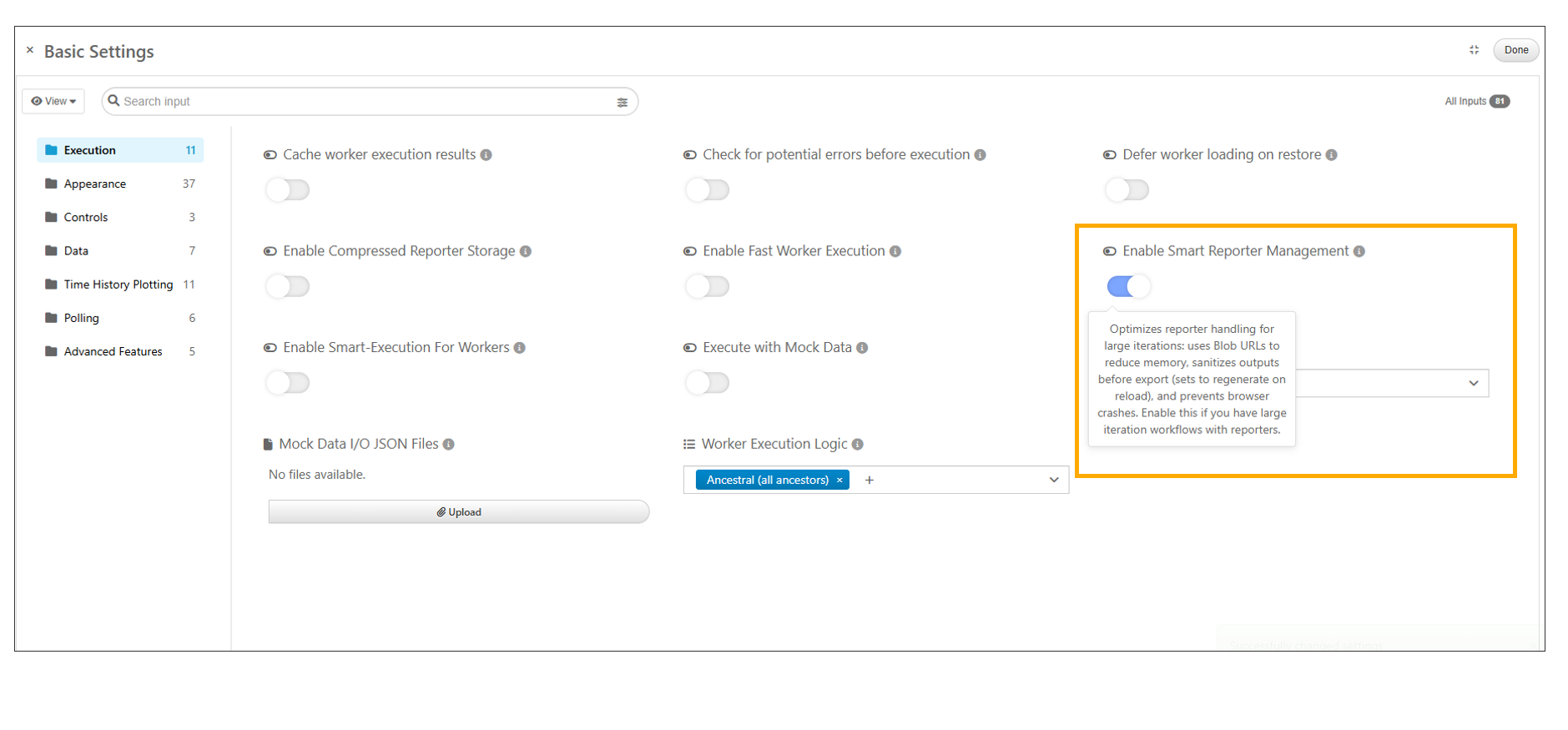
Task: Turn on Execute with Mock Data switch
Action: 707,383
